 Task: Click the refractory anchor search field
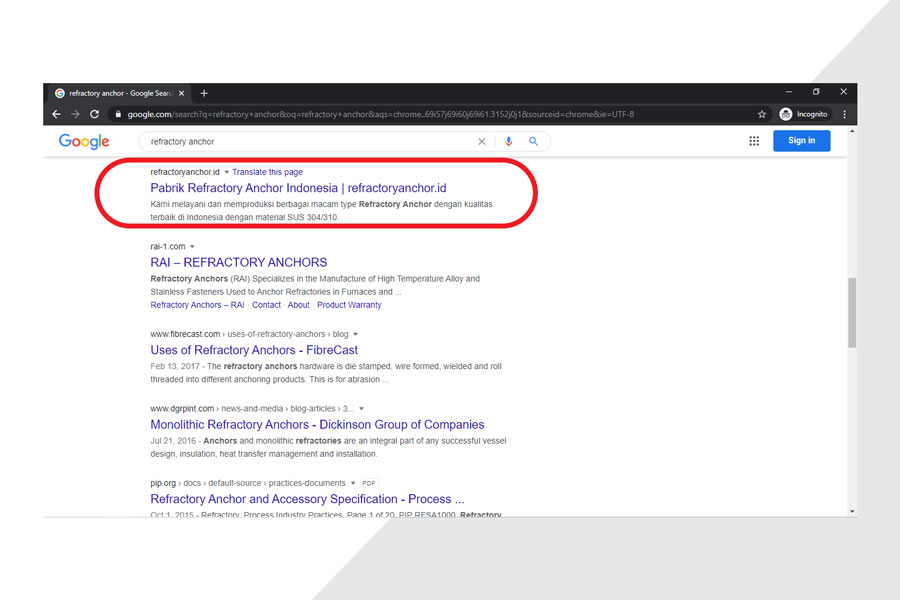coord(310,141)
